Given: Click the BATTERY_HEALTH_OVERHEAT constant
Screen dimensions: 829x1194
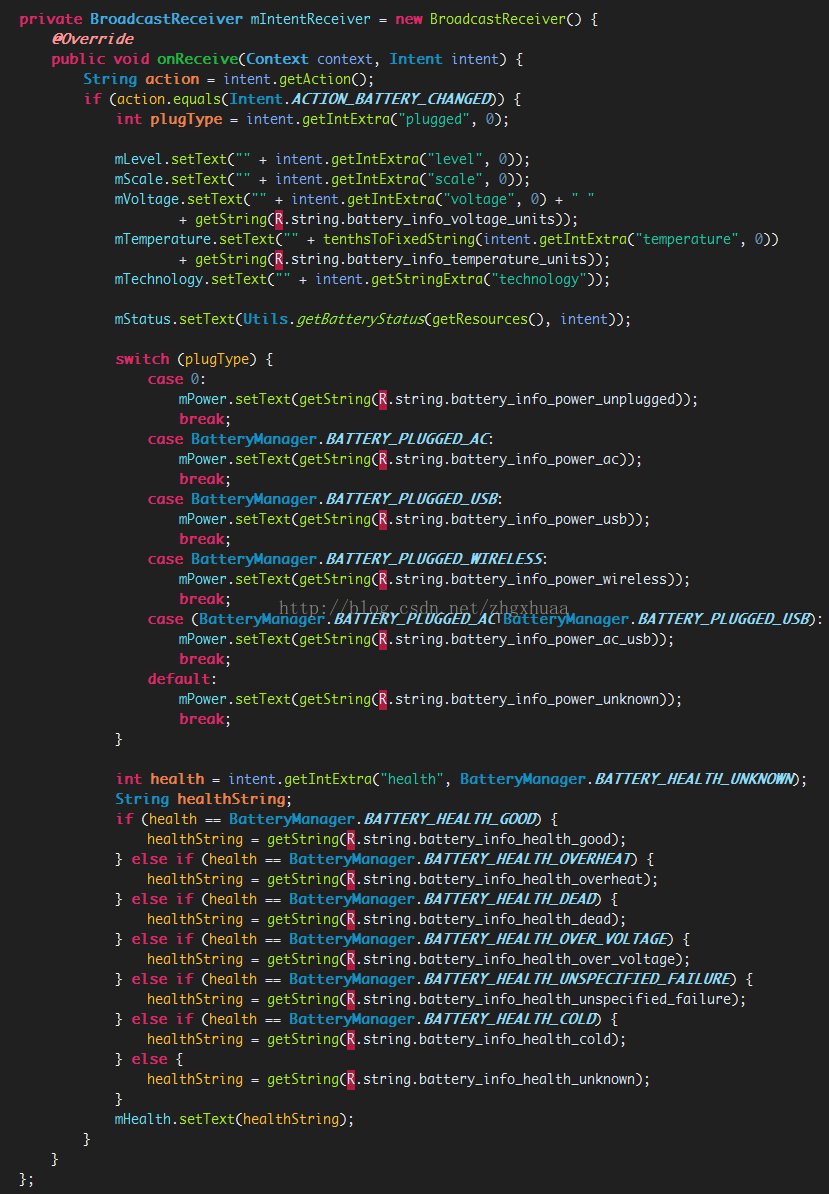Looking at the screenshot, I should [x=528, y=859].
